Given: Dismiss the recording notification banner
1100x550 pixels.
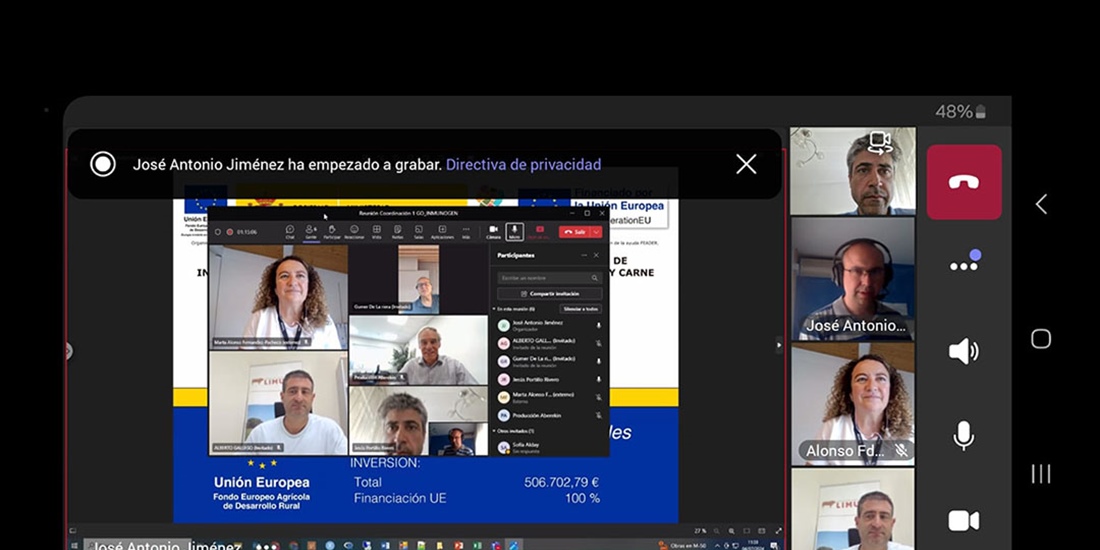Looking at the screenshot, I should click(x=746, y=164).
